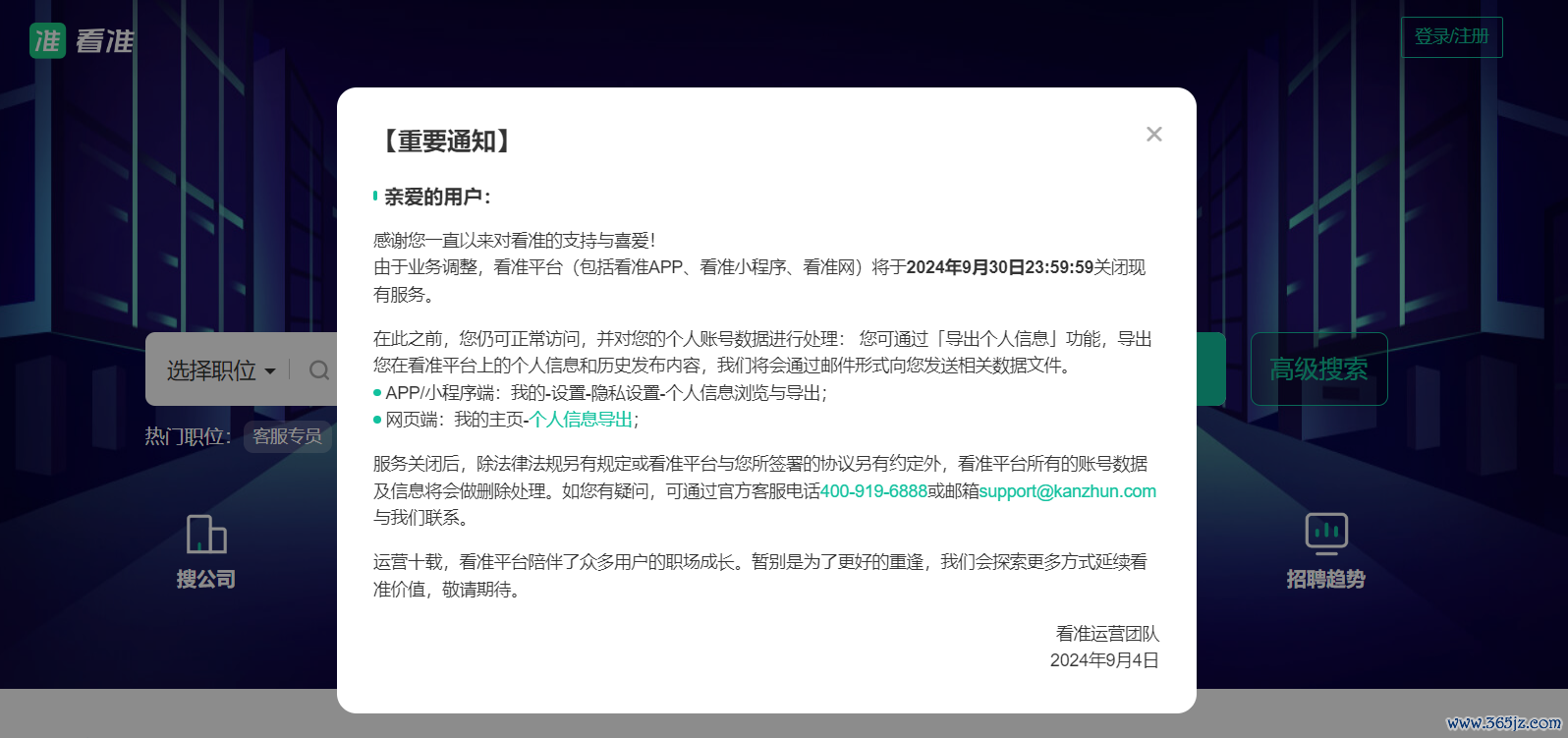Select the 客服专员 hot job tag
Viewport: 1568px width, 738px height.
(288, 436)
